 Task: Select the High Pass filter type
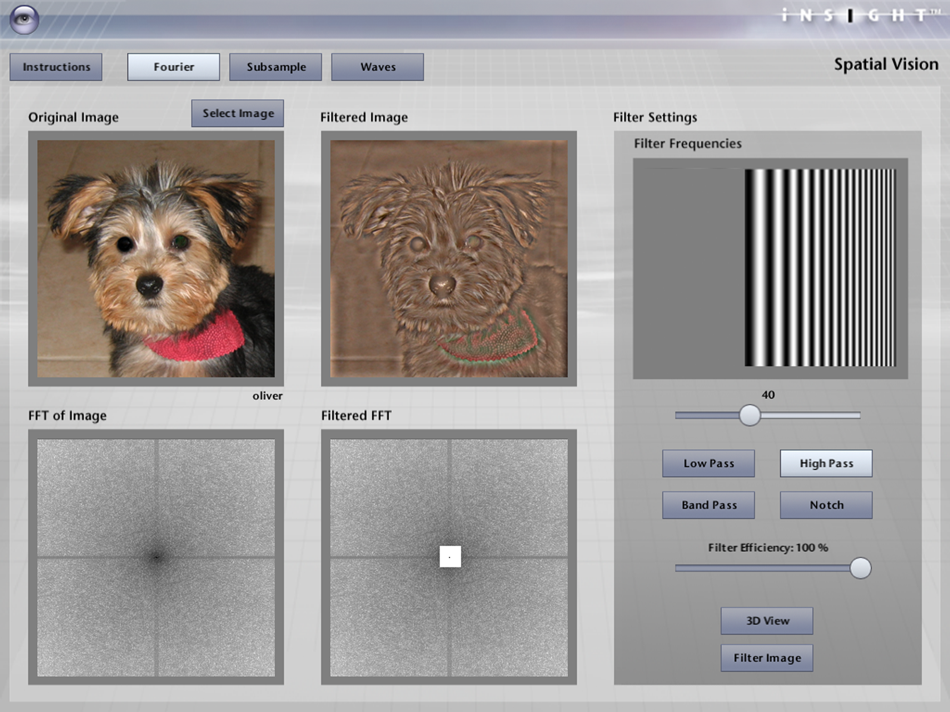[x=826, y=464]
